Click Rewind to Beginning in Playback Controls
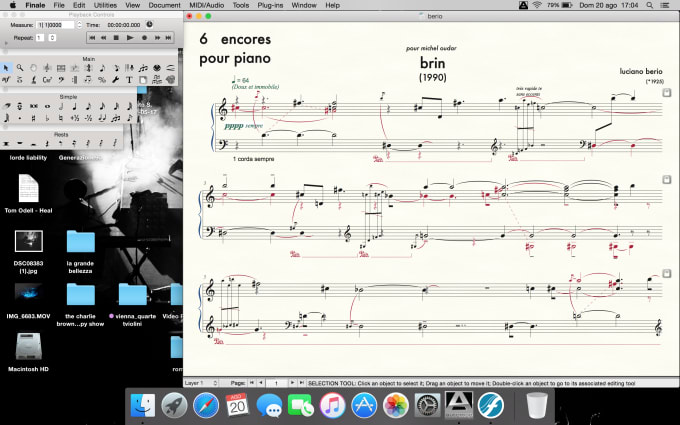Image resolution: width=680 pixels, height=425 pixels. 92,38
